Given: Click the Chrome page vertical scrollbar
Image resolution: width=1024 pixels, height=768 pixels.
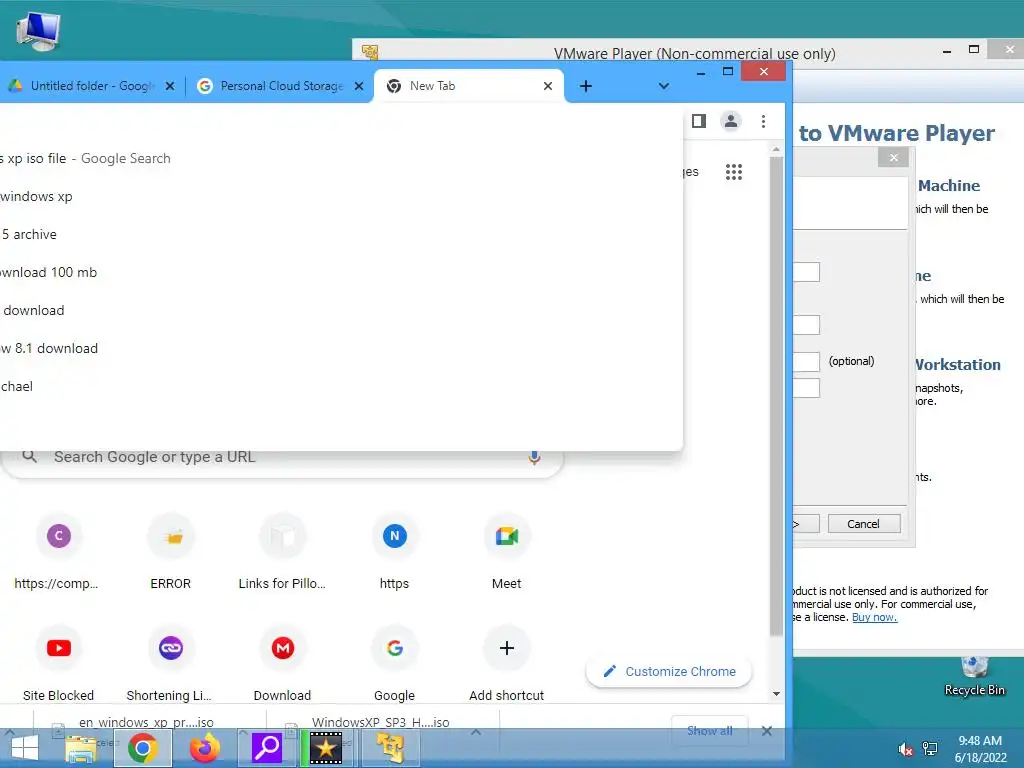Looking at the screenshot, I should coord(776,395).
